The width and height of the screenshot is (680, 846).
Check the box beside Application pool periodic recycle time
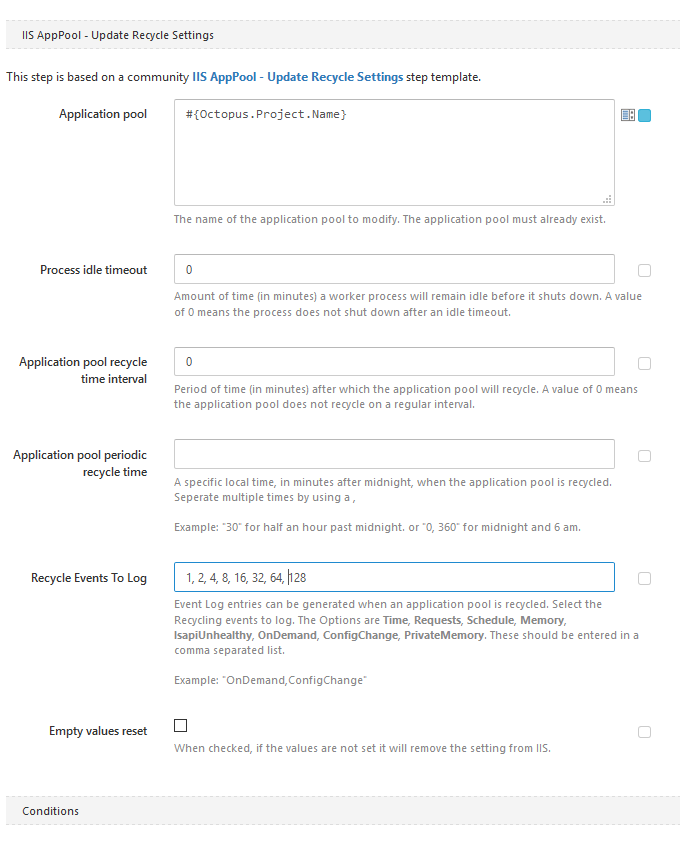(644, 454)
